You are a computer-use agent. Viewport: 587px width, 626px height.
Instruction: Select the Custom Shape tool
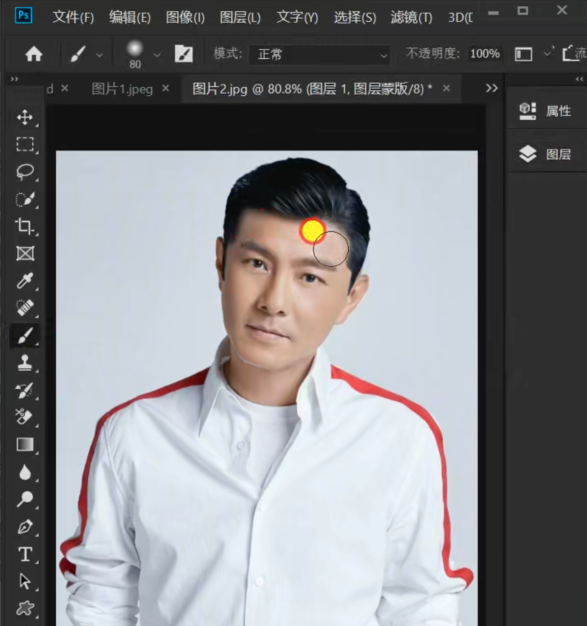[x=25, y=608]
